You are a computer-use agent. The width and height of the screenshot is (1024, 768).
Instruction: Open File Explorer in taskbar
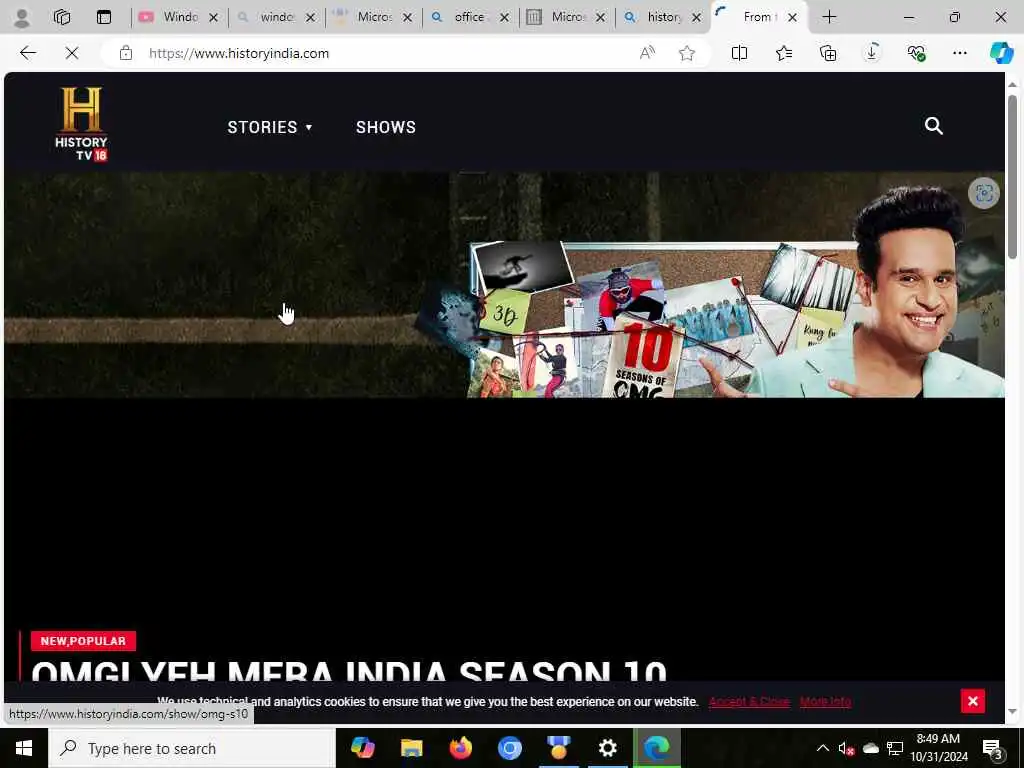click(x=411, y=747)
